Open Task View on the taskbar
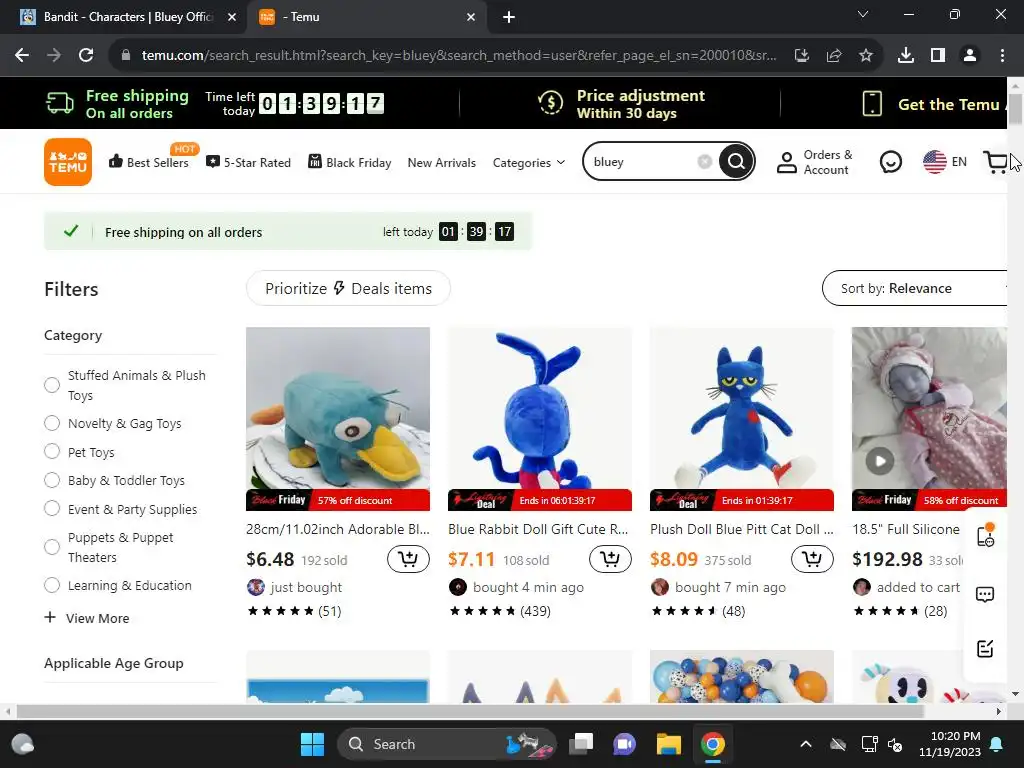Image resolution: width=1024 pixels, height=768 pixels. coord(581,744)
